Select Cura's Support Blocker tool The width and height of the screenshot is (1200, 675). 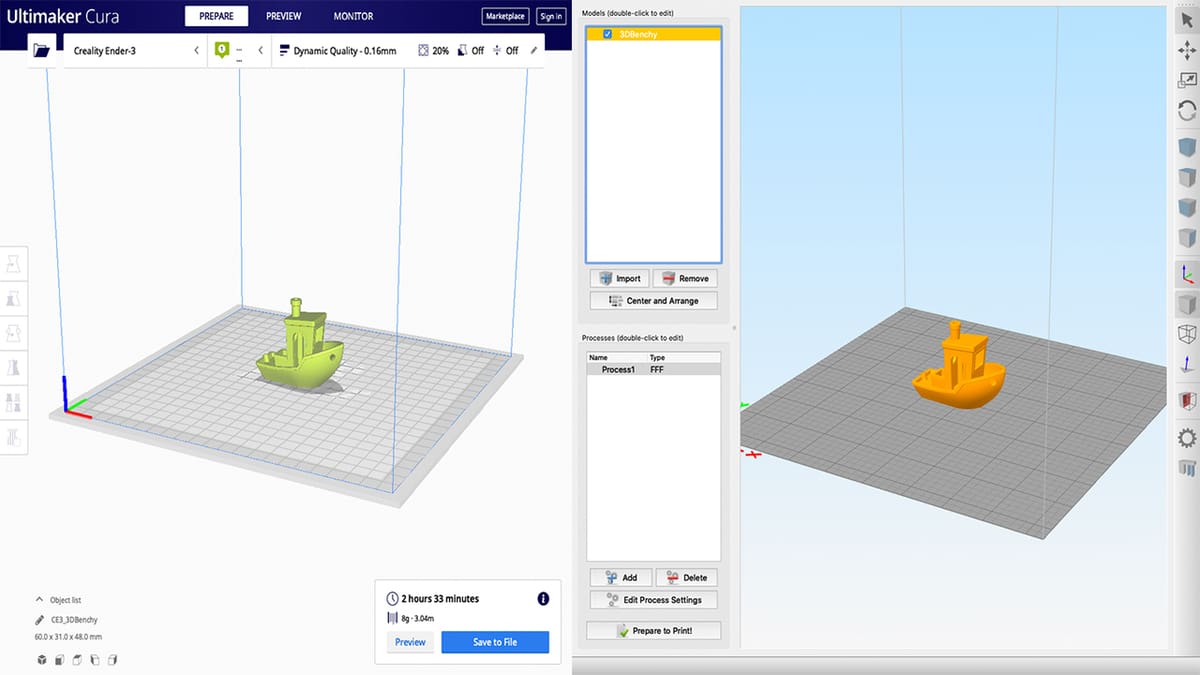(x=13, y=437)
